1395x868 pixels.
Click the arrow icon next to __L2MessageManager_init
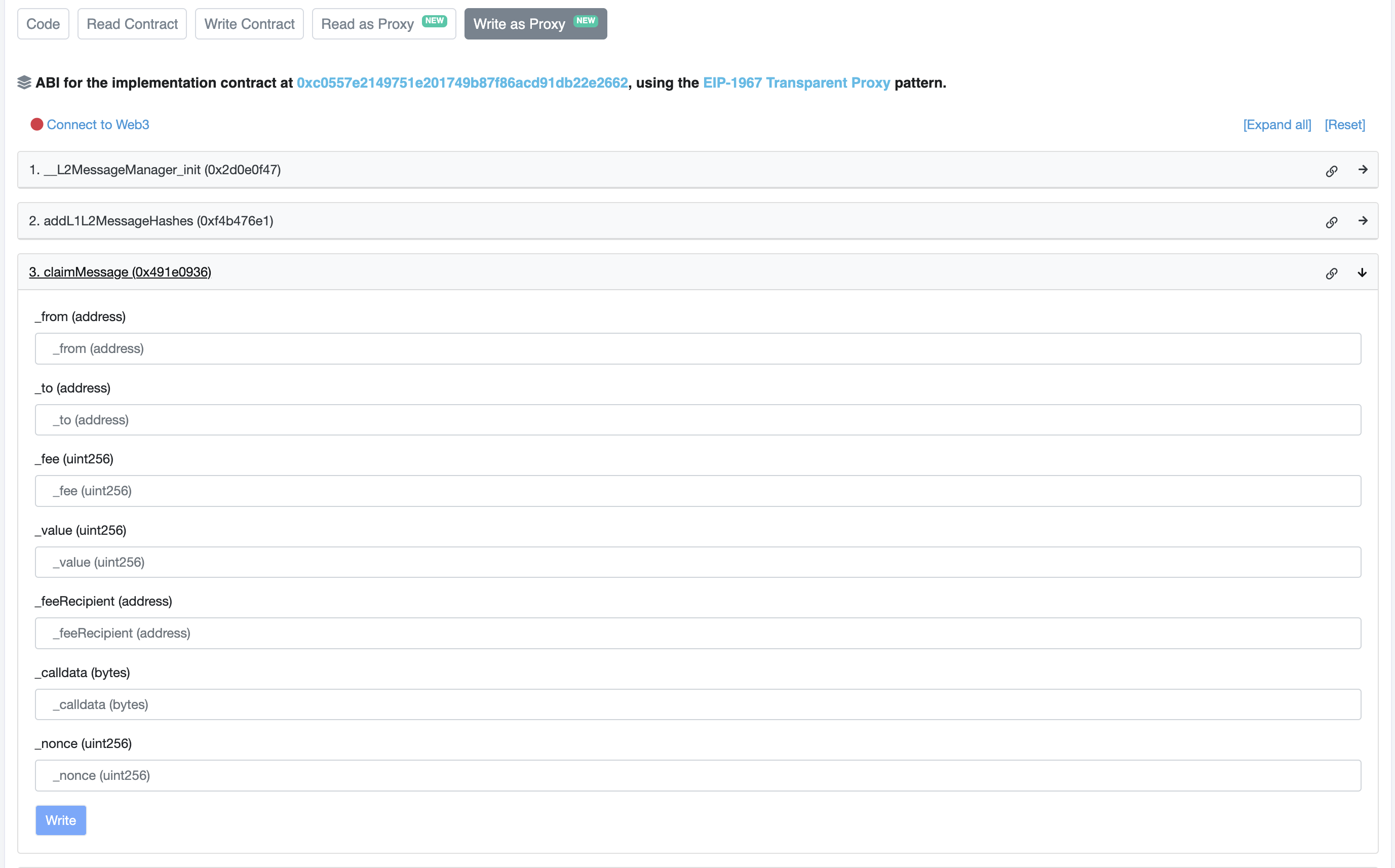click(1363, 169)
